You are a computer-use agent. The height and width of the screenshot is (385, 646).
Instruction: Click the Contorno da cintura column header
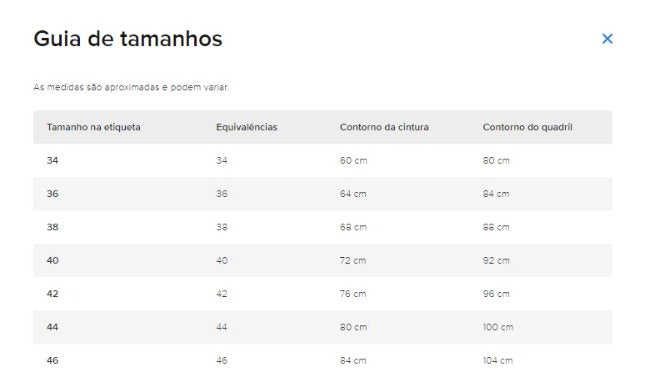click(384, 127)
